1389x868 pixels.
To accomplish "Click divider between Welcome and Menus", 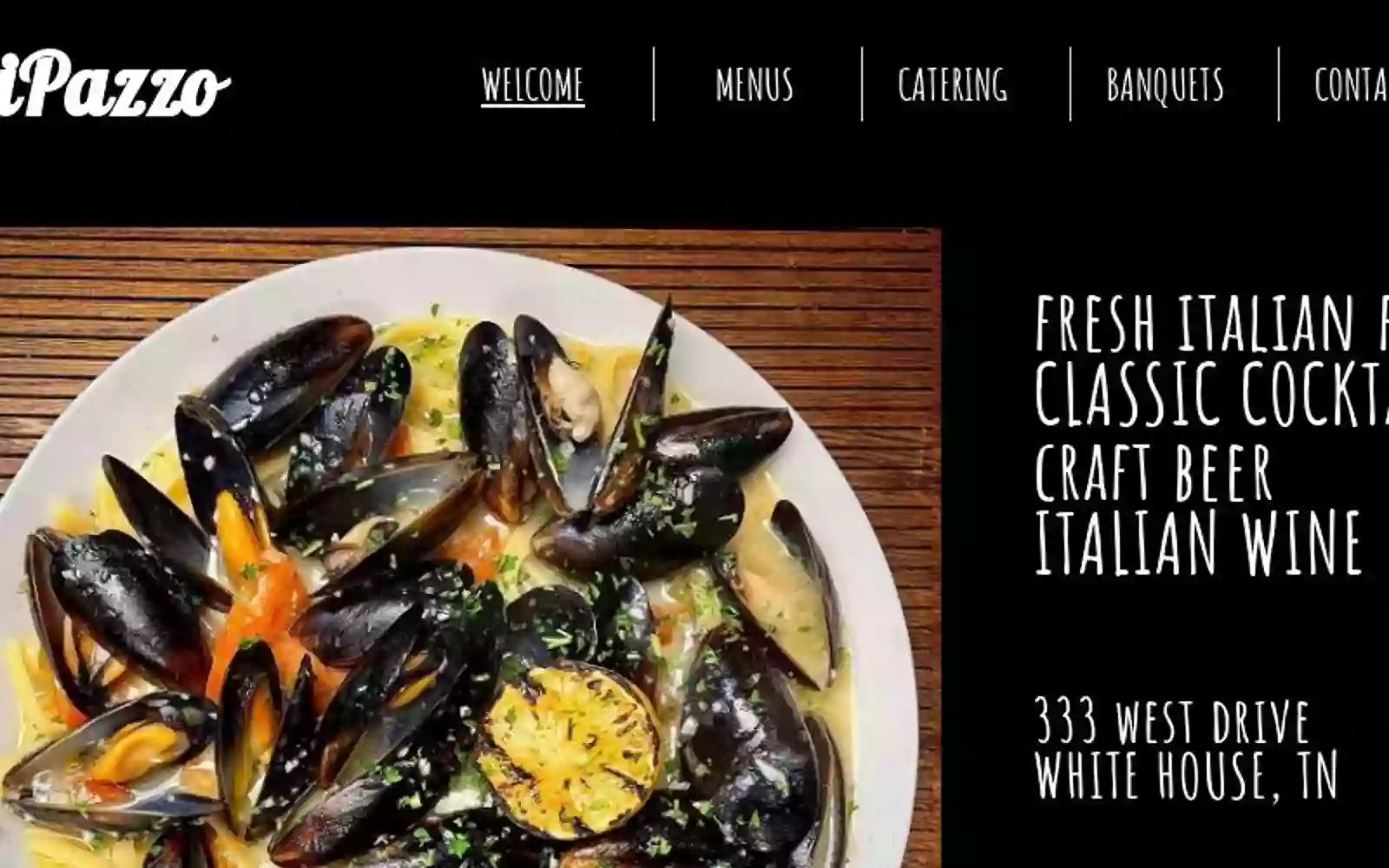I will (654, 84).
